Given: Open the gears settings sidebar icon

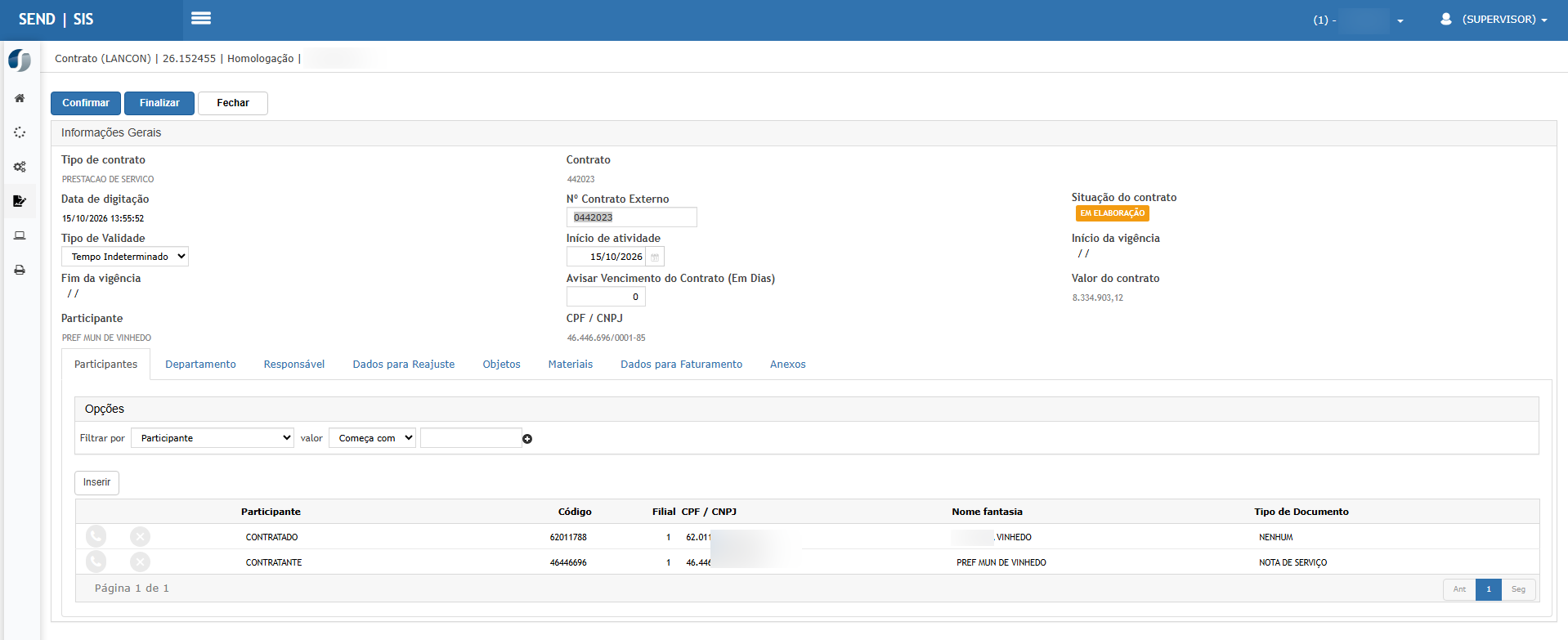Looking at the screenshot, I should point(20,167).
